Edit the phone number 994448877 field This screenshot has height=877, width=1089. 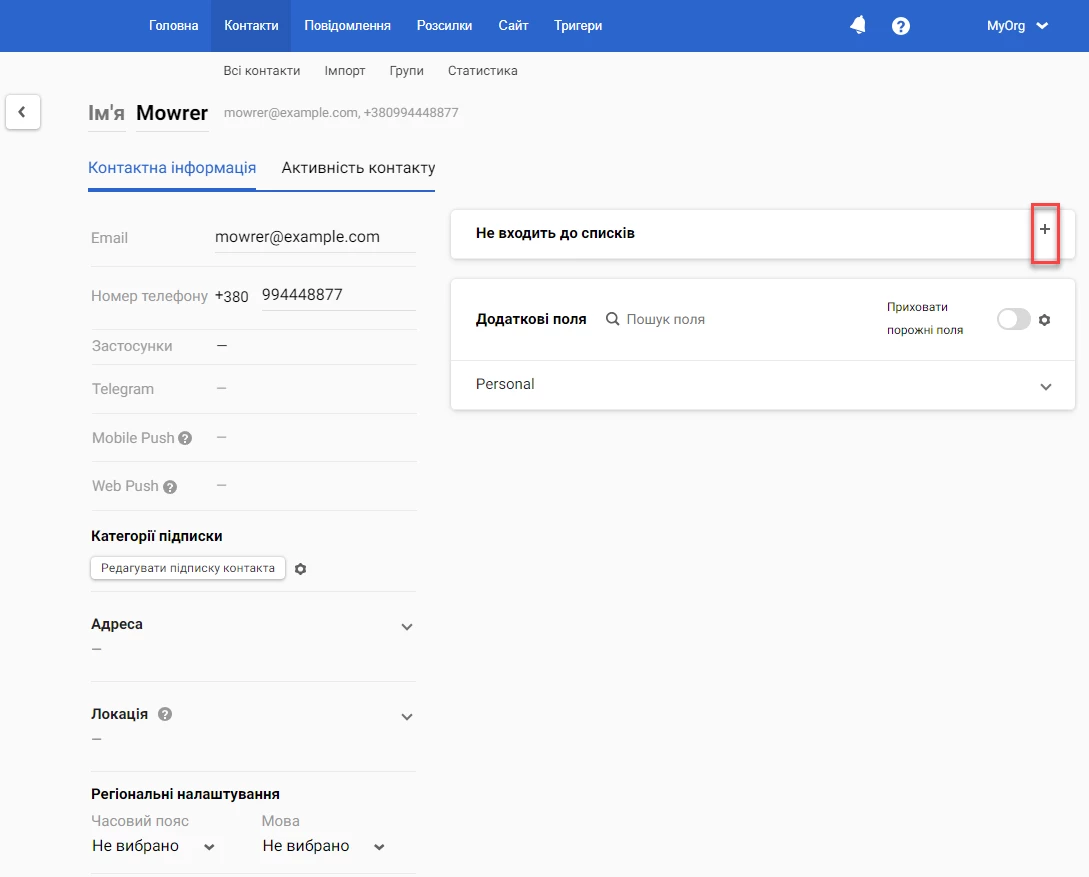pyautogui.click(x=338, y=295)
